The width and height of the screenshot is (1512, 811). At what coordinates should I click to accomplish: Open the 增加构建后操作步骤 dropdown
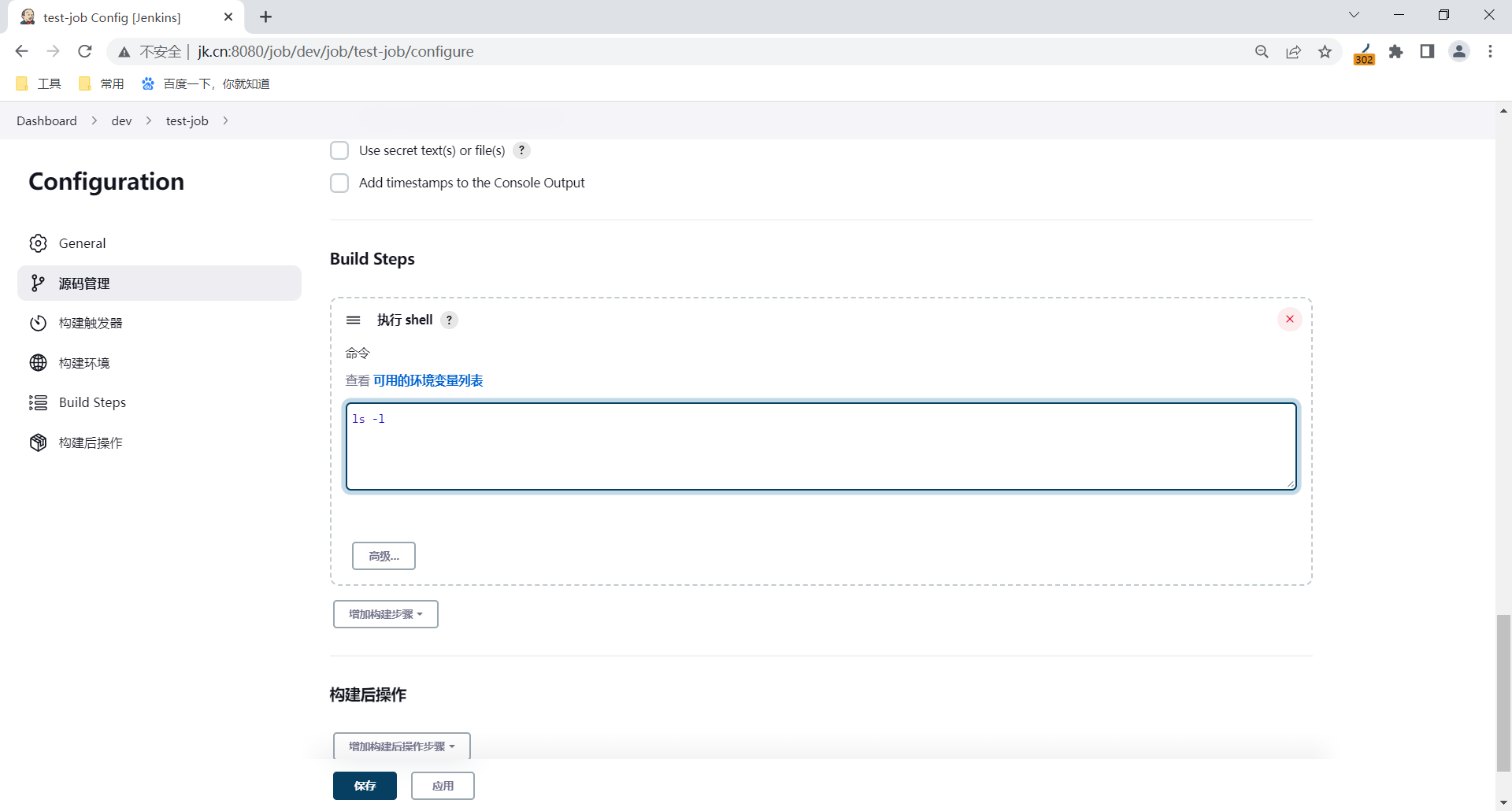click(402, 746)
